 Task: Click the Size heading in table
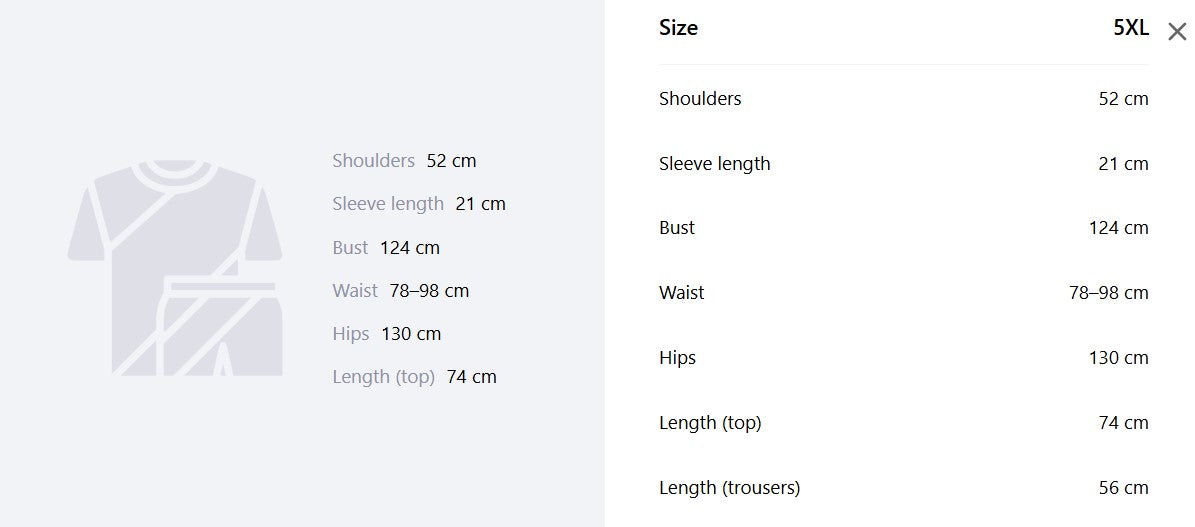[x=678, y=28]
